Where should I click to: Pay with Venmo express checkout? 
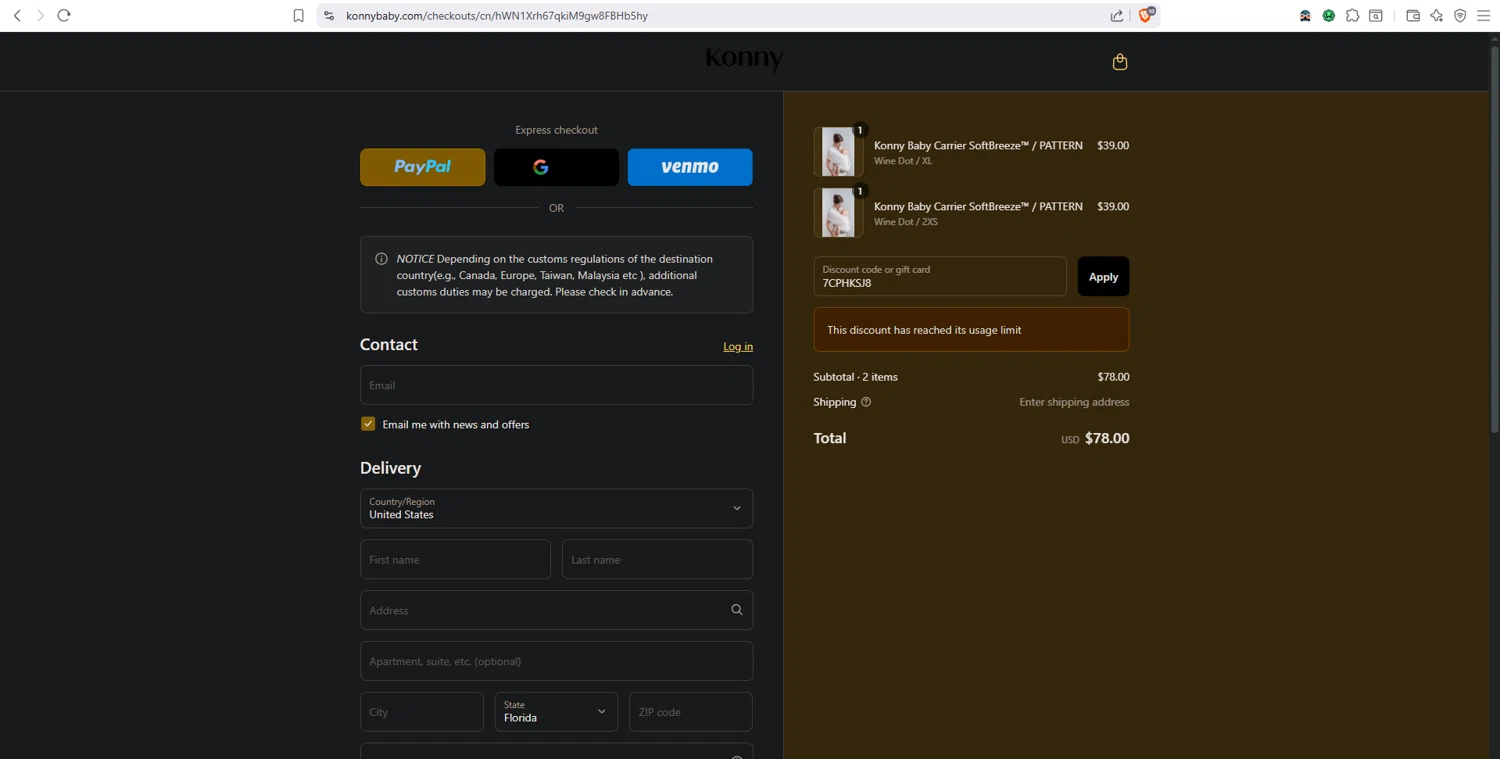click(x=690, y=167)
